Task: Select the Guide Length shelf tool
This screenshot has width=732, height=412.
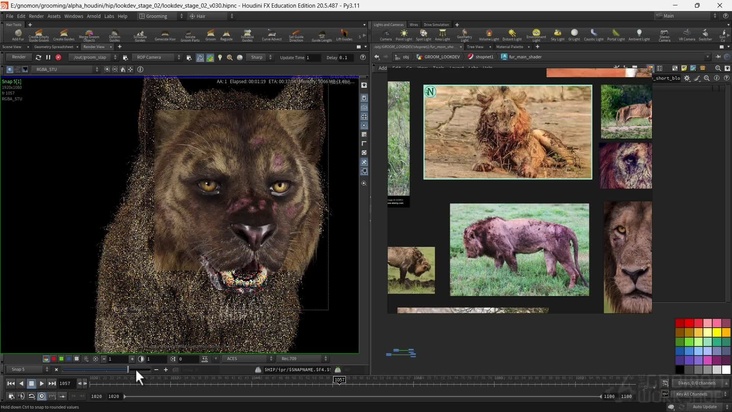Action: (x=322, y=35)
